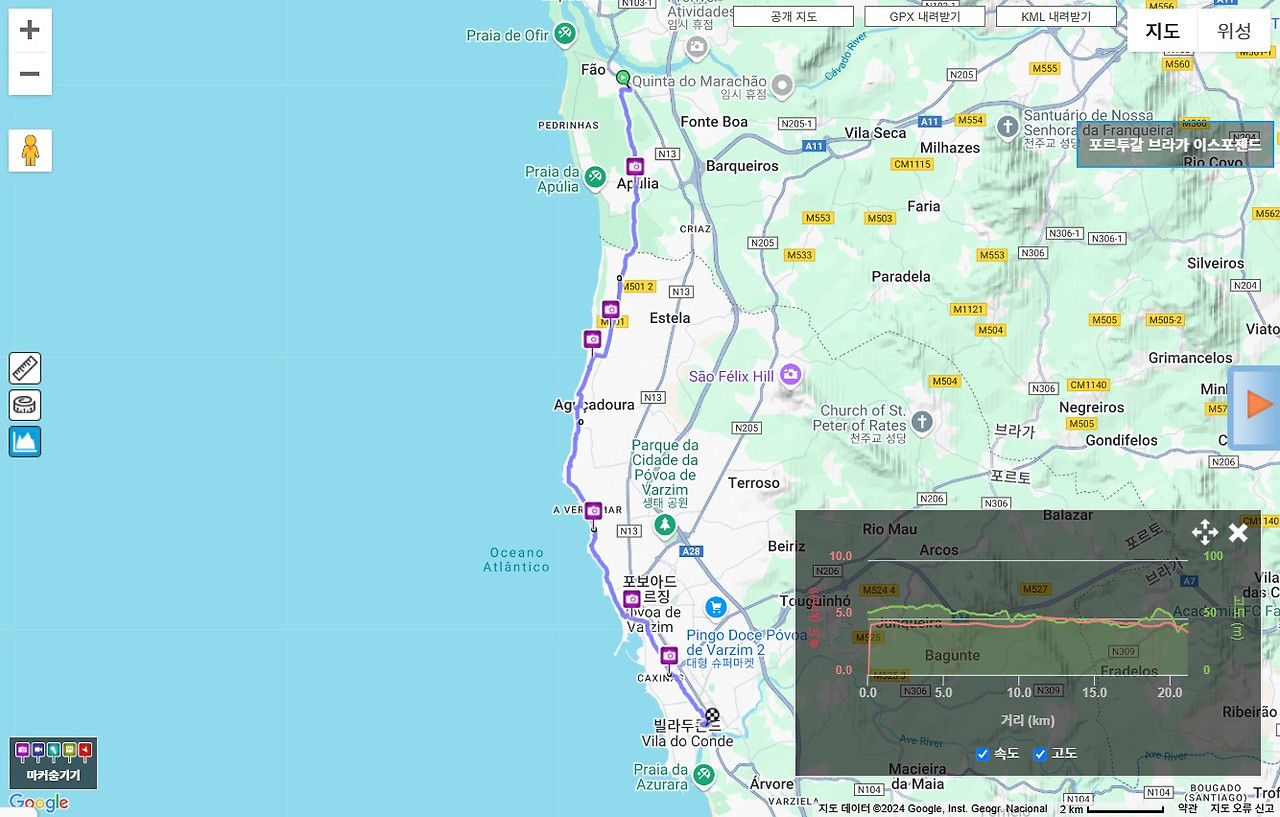Click the Santuário de Nossa Senhora church icon
1280x817 pixels.
click(1008, 127)
